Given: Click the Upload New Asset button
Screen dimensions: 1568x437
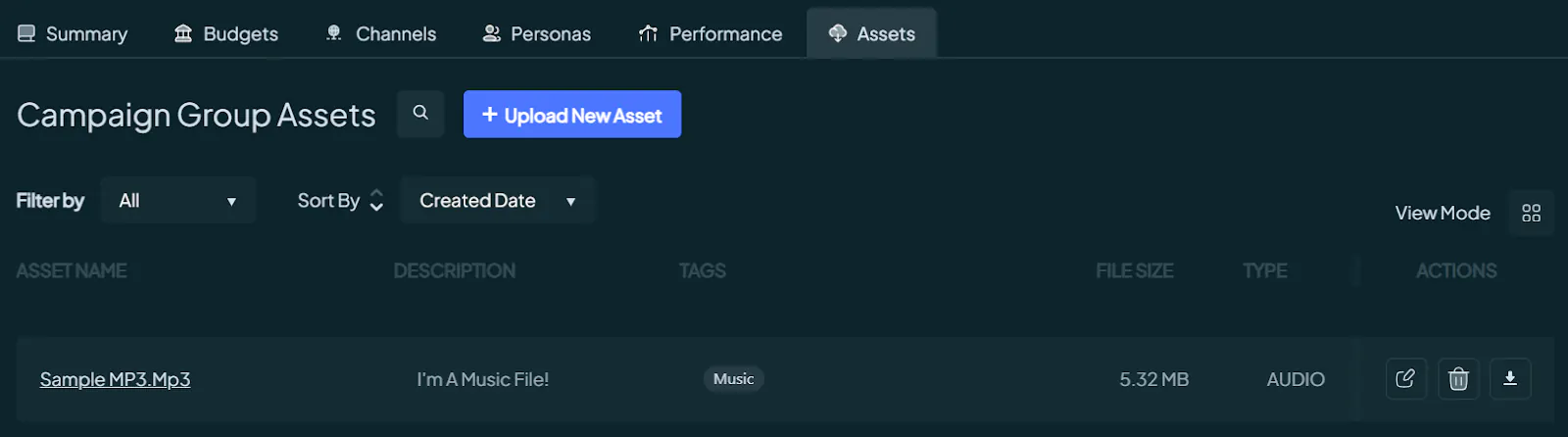Looking at the screenshot, I should tap(572, 115).
